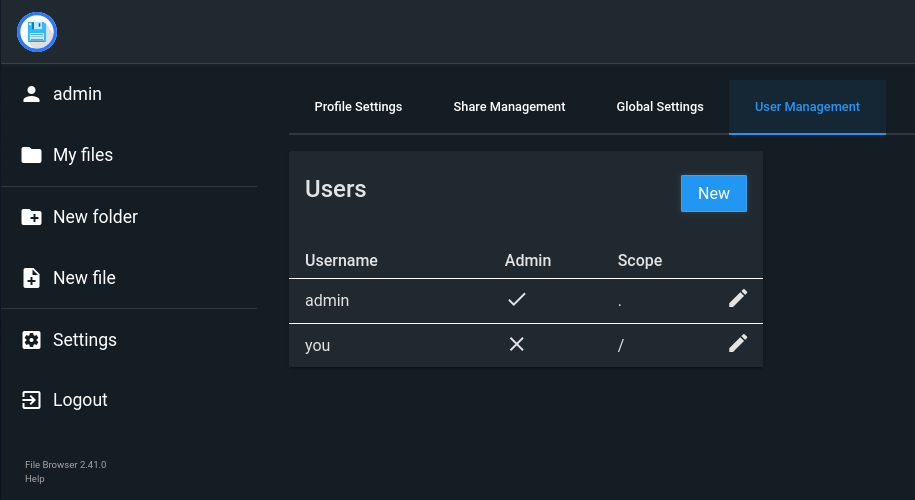Screen dimensions: 915x500
Task: Click the New file plus icon
Action: [x=32, y=278]
